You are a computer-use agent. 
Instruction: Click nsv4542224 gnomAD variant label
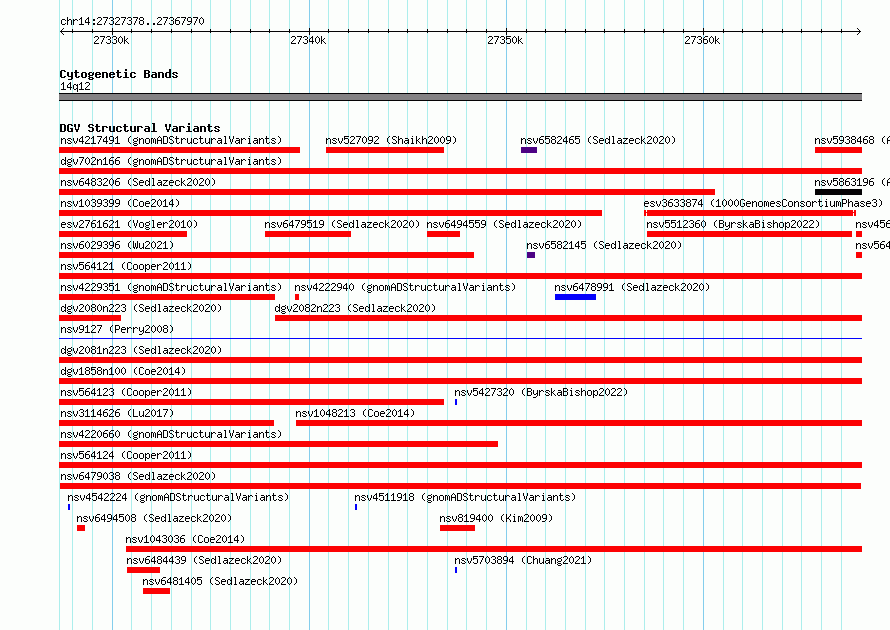pyautogui.click(x=178, y=497)
